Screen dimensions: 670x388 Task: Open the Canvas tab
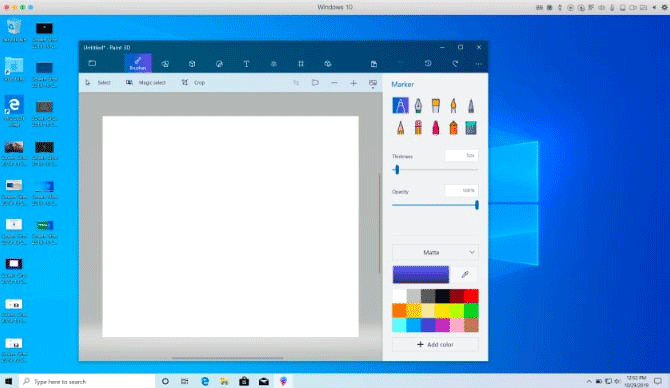[x=301, y=64]
